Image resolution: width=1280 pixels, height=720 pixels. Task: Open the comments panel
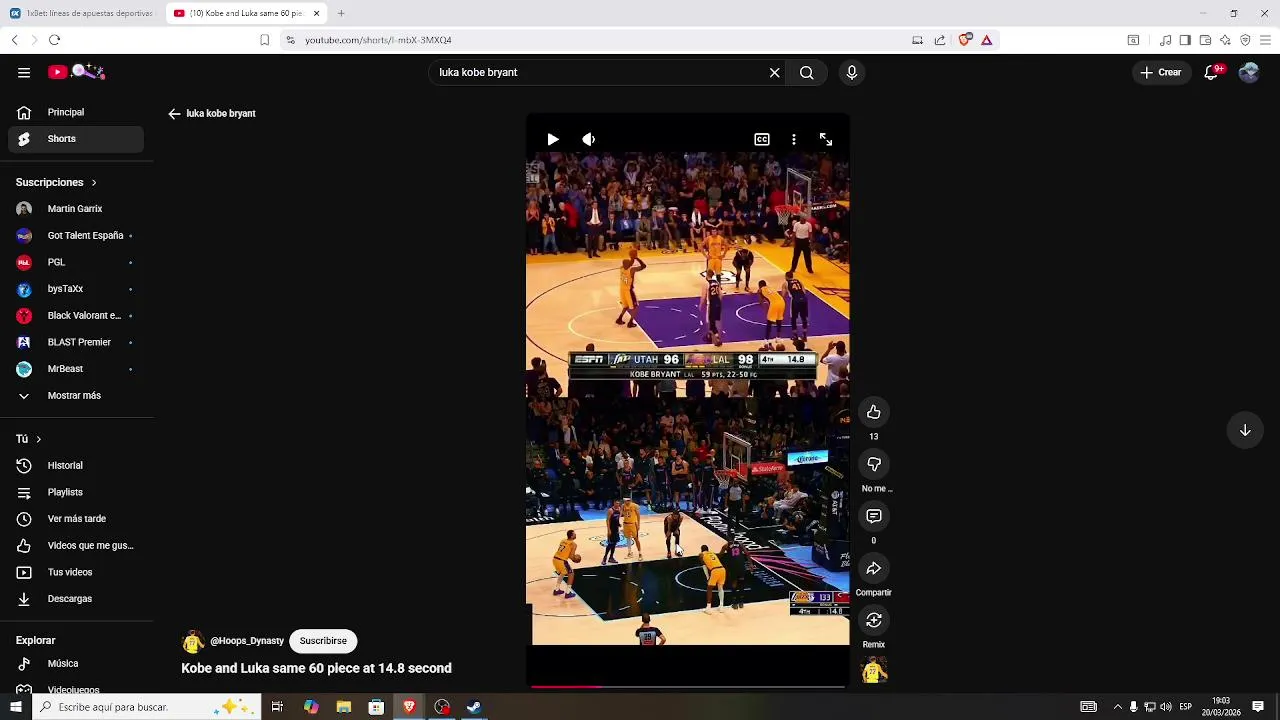tap(874, 516)
